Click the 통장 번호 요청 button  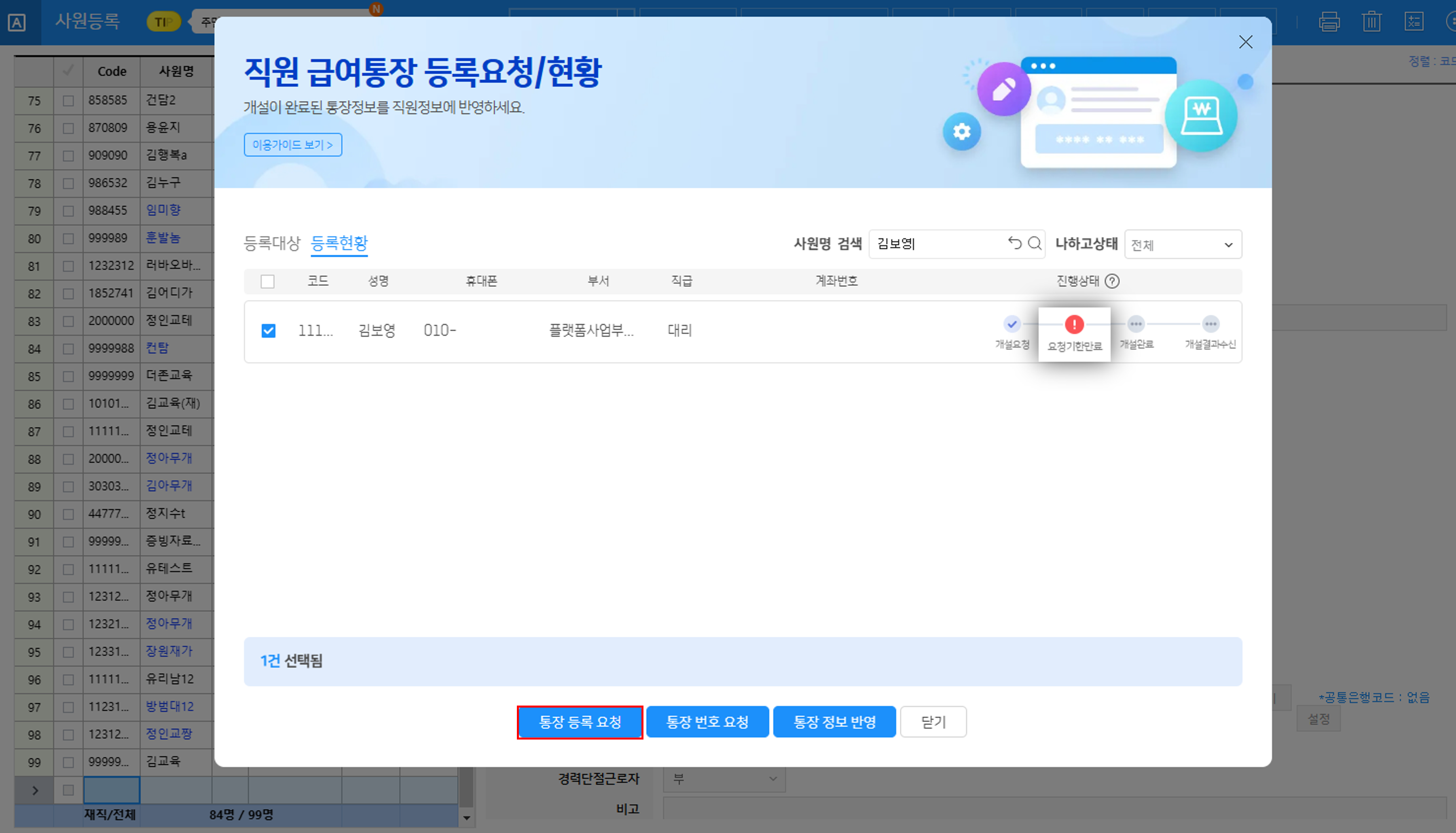pyautogui.click(x=707, y=722)
